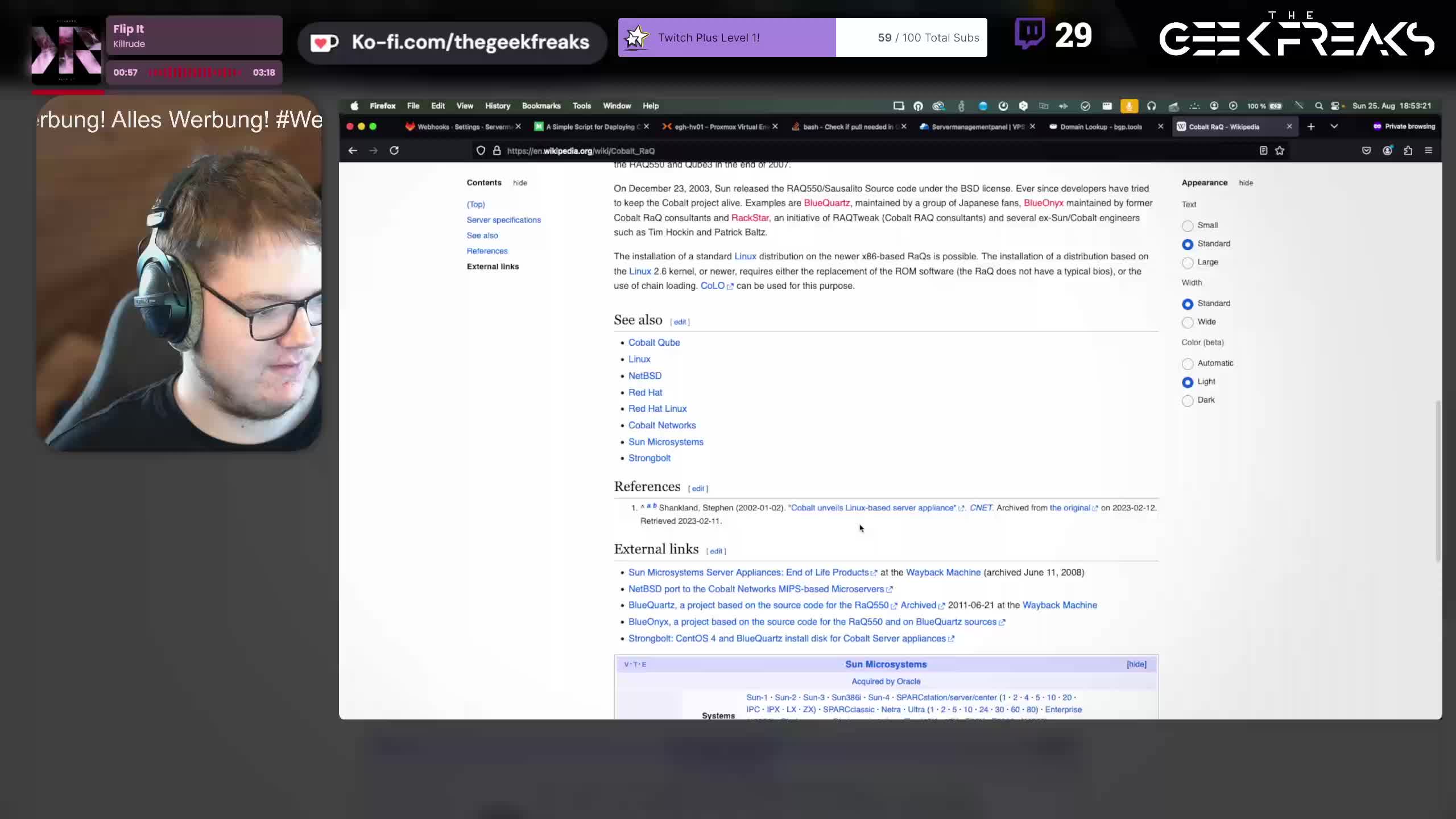Viewport: 1456px width, 819px height.
Task: Open a new tab with plus icon
Action: (1311, 127)
